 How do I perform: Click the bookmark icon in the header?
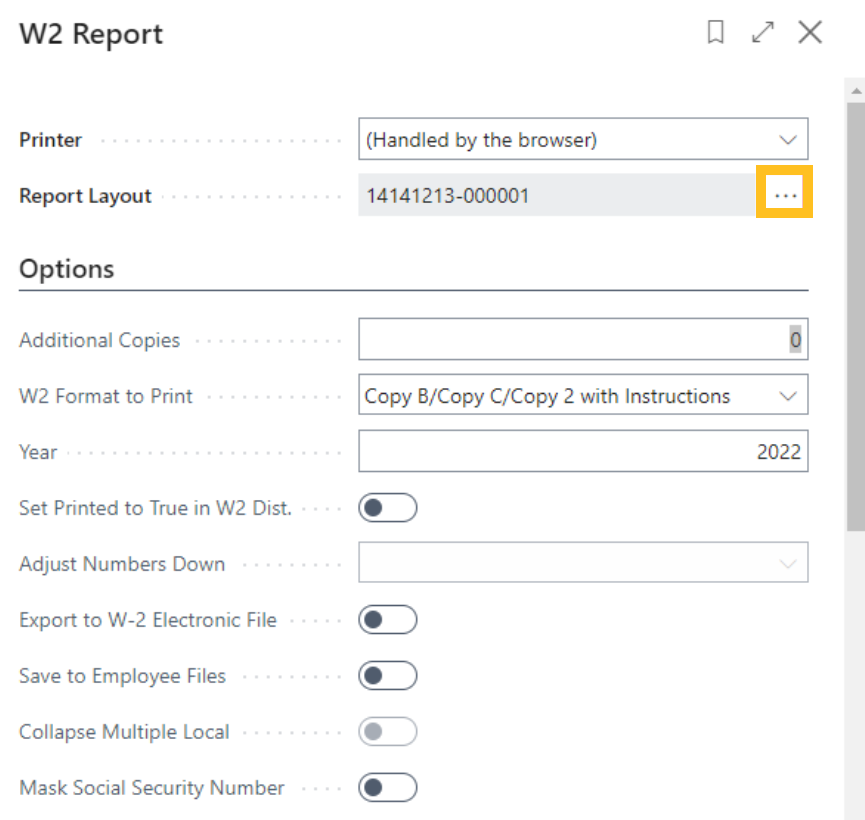click(x=715, y=33)
